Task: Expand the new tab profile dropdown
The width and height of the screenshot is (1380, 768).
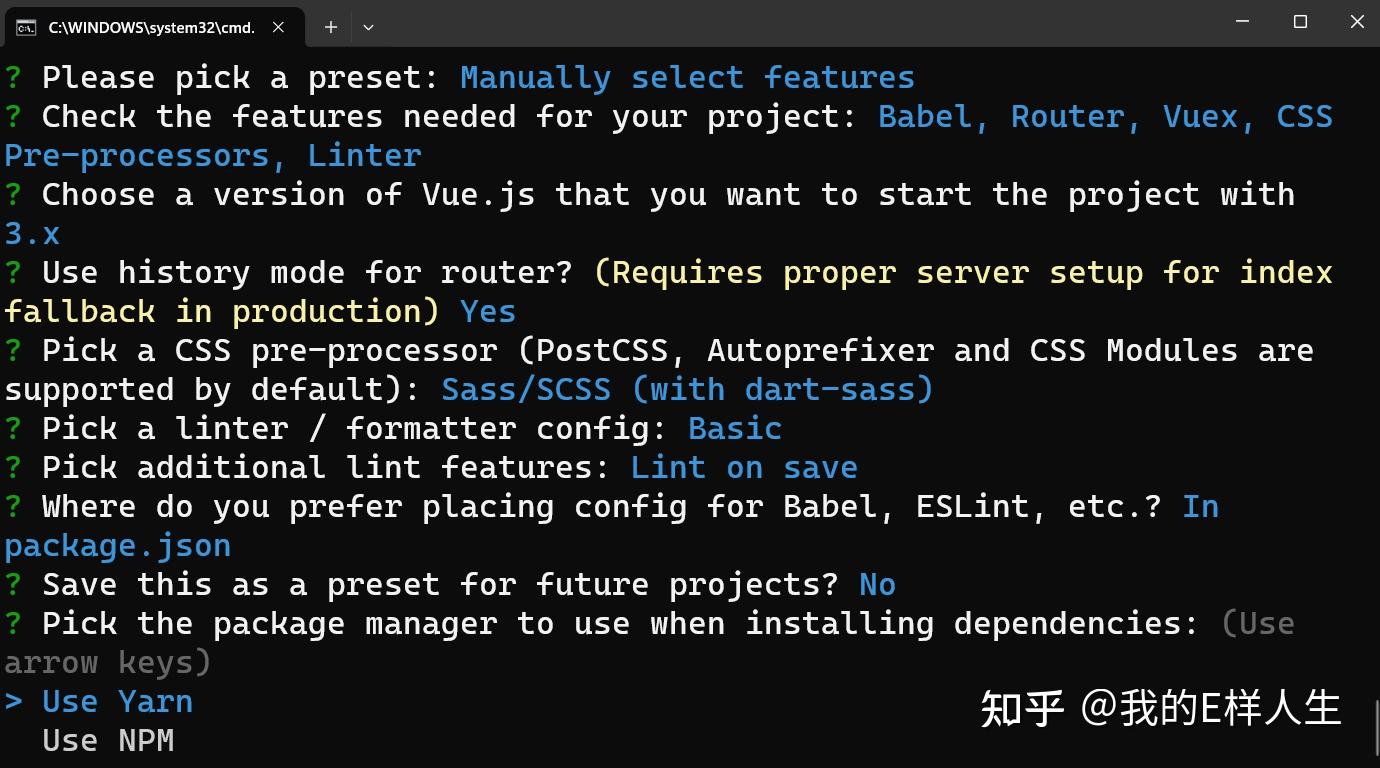Action: 368,27
